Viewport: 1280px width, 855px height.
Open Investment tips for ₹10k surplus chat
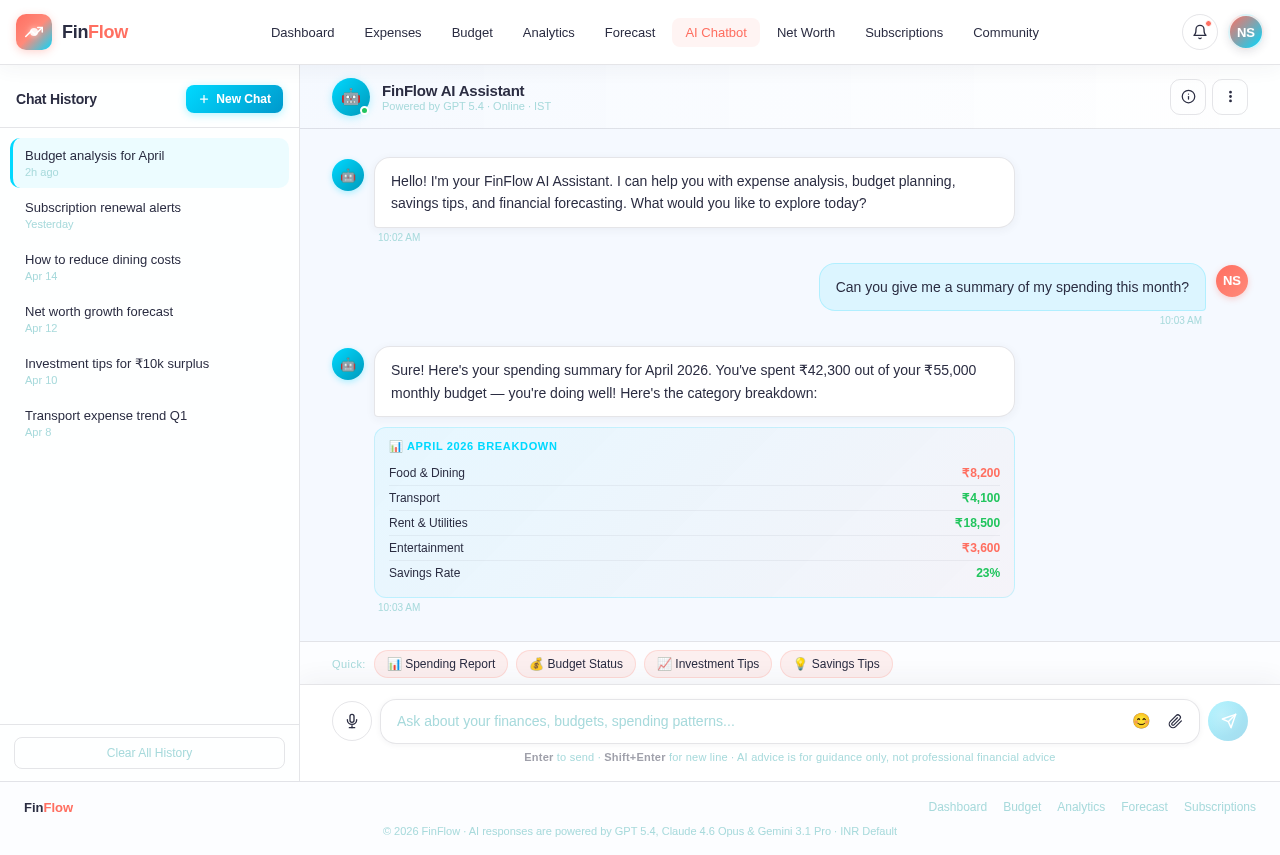click(150, 371)
